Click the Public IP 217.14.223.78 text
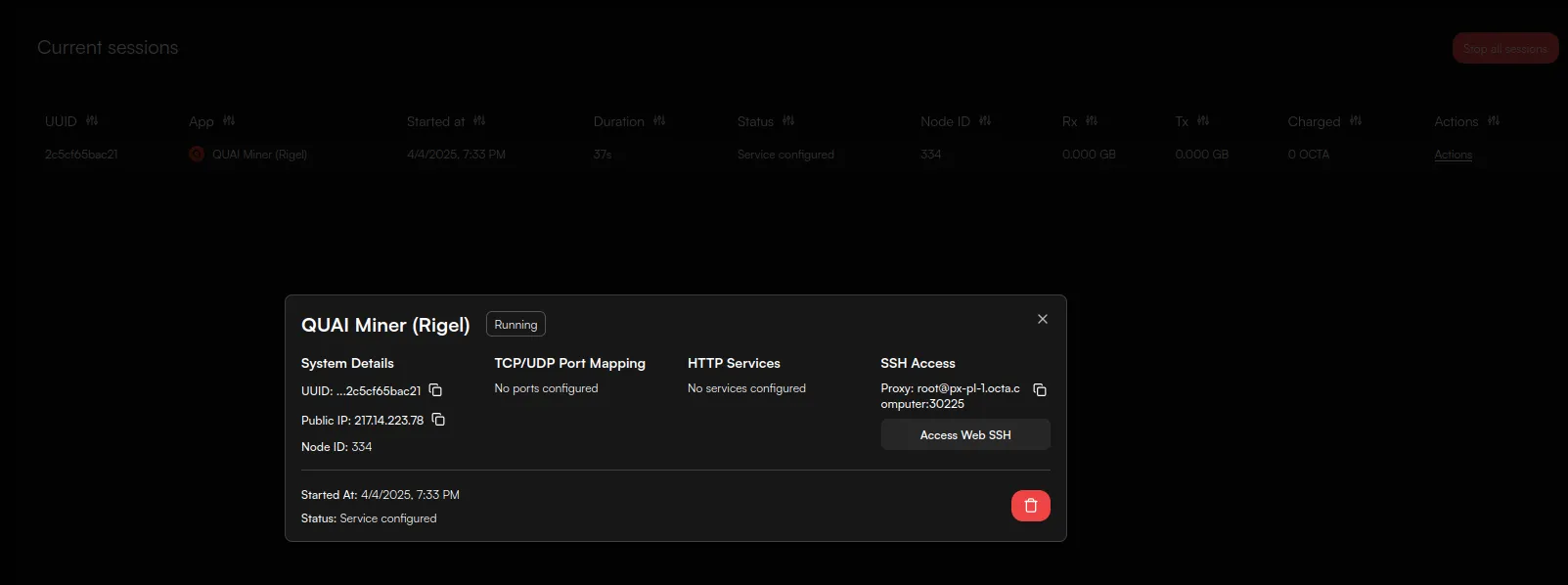The image size is (1568, 585). [362, 421]
